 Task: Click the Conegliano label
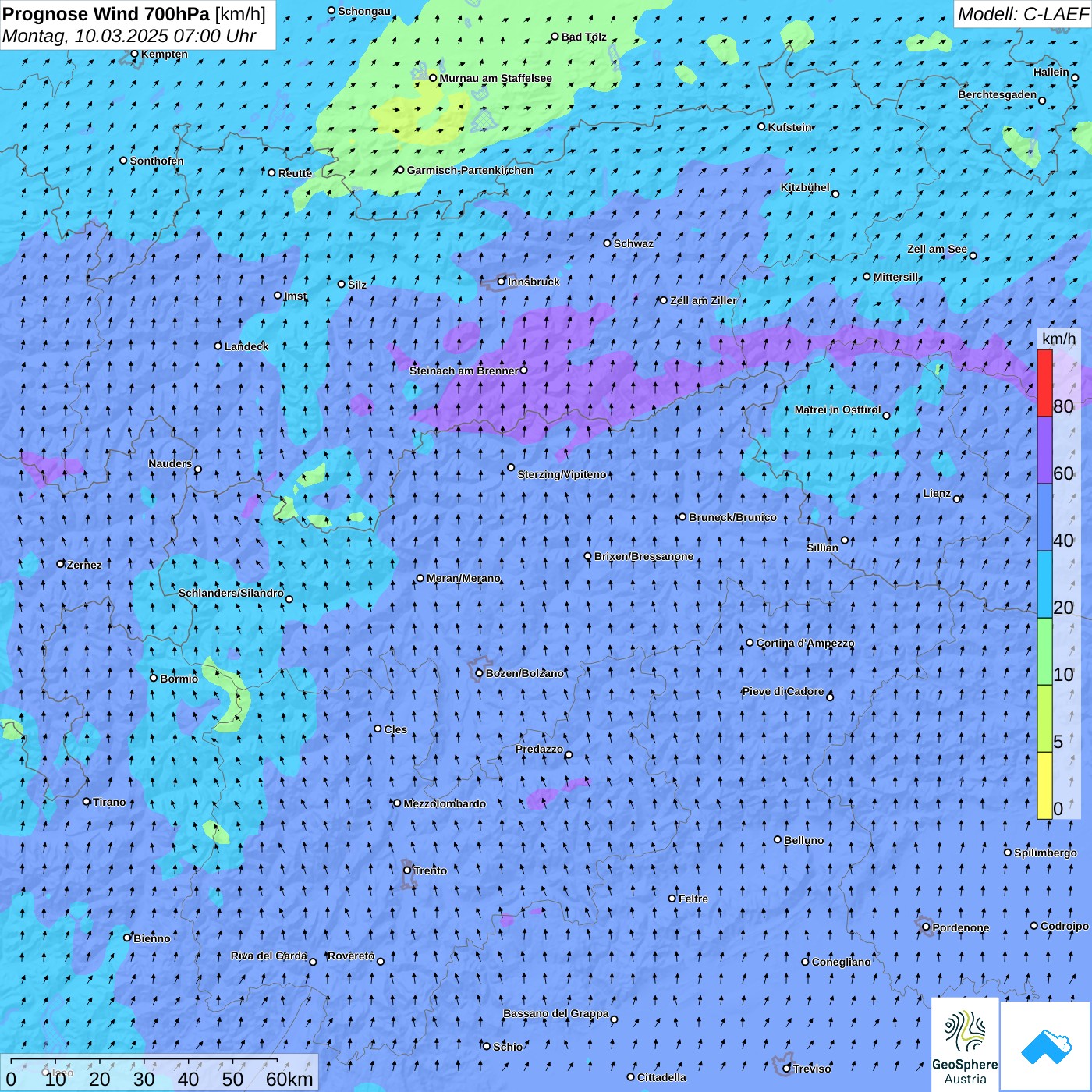coord(842,962)
